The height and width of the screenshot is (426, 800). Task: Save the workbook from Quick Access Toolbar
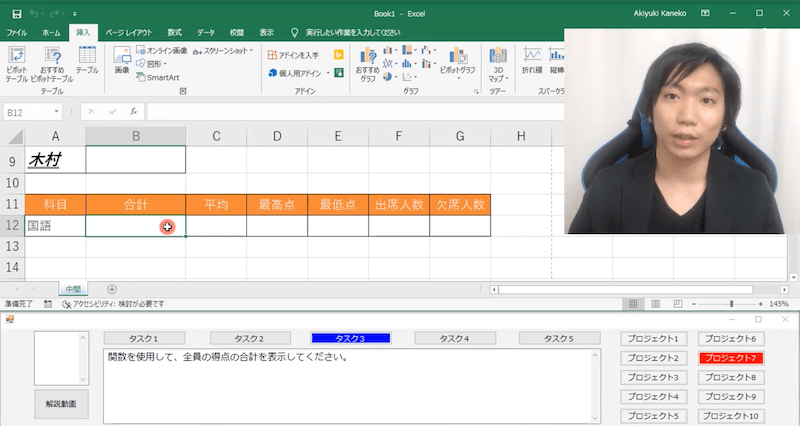click(x=17, y=14)
